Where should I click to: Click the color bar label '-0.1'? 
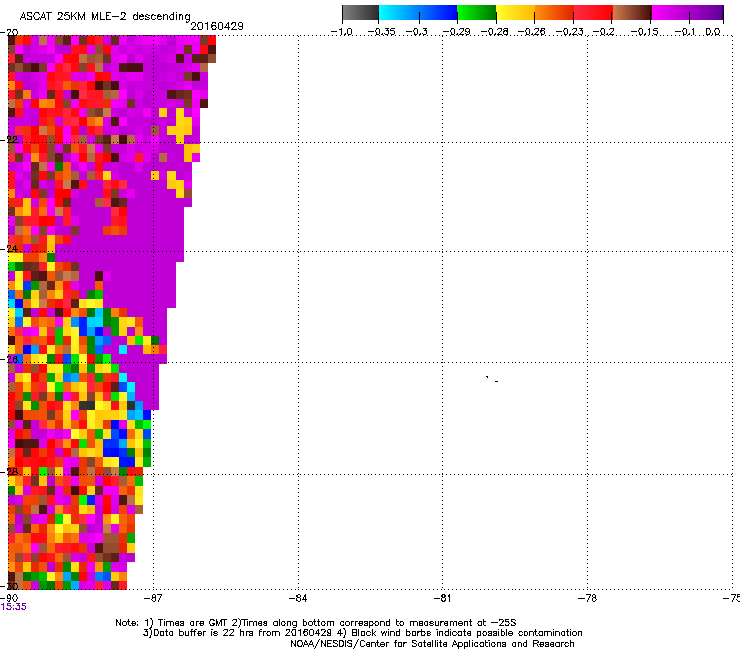tap(685, 32)
